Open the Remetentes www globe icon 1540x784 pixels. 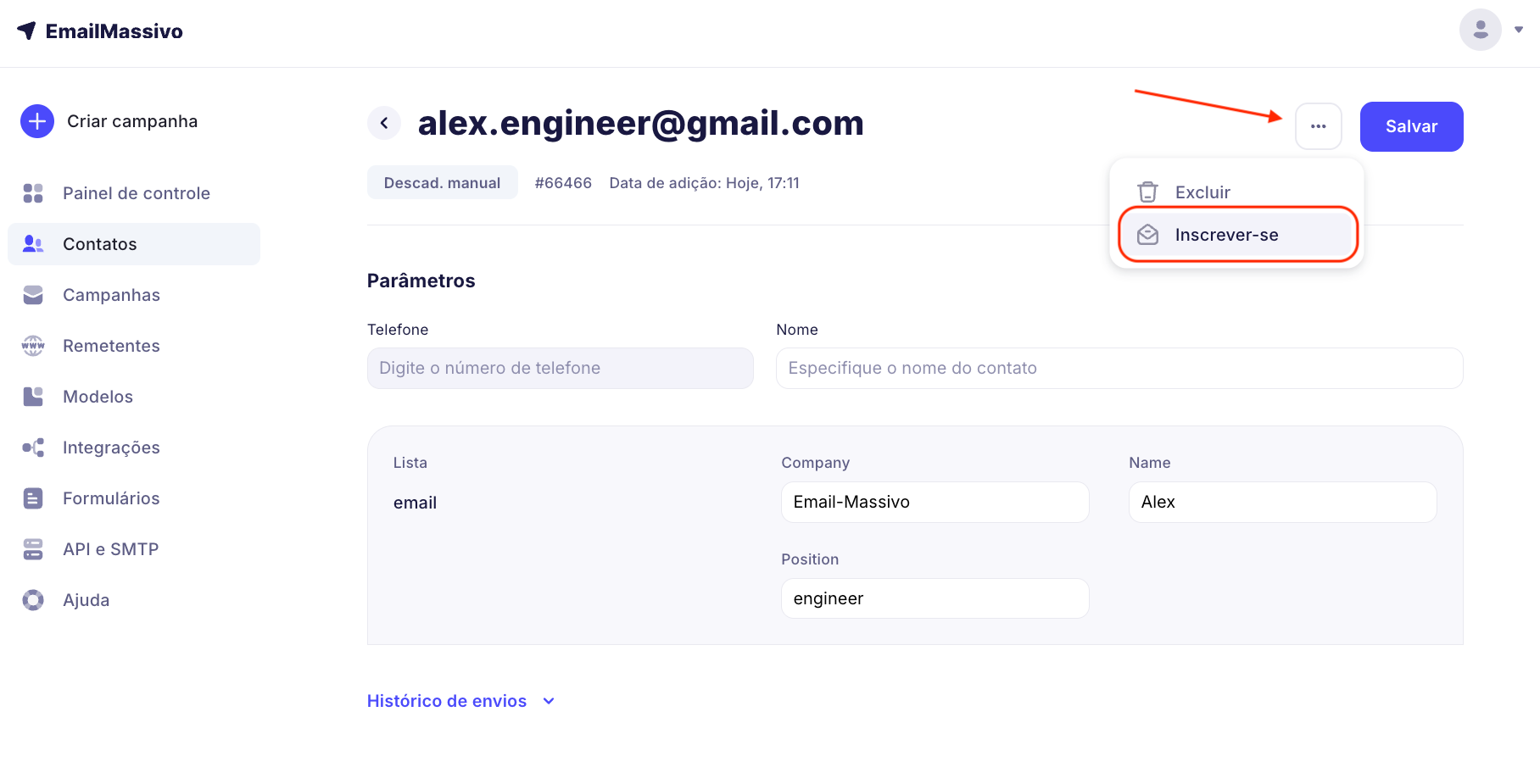pos(33,346)
